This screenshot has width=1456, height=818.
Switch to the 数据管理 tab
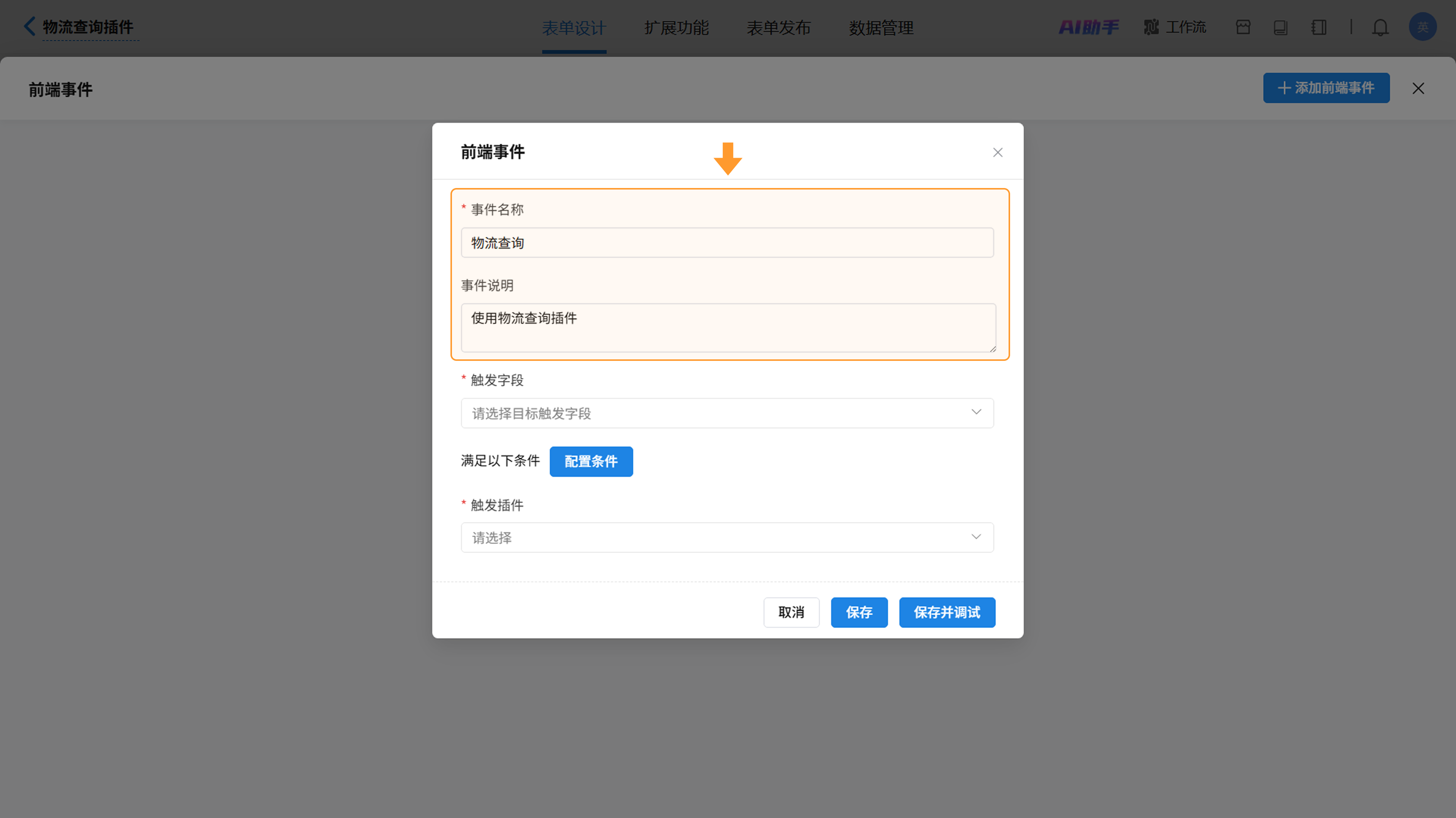881,28
